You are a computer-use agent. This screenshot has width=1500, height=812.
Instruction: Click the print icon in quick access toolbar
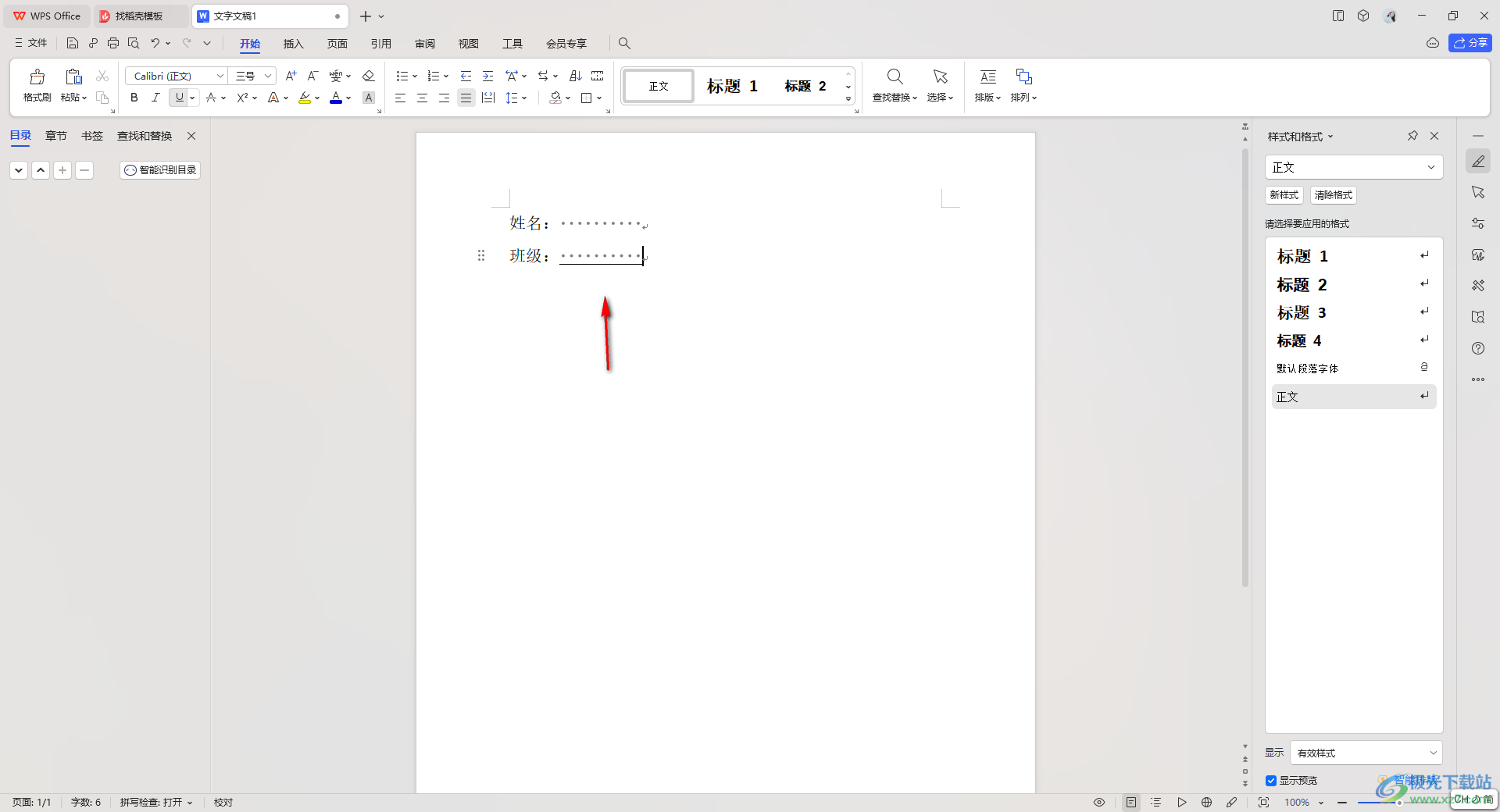tap(113, 43)
